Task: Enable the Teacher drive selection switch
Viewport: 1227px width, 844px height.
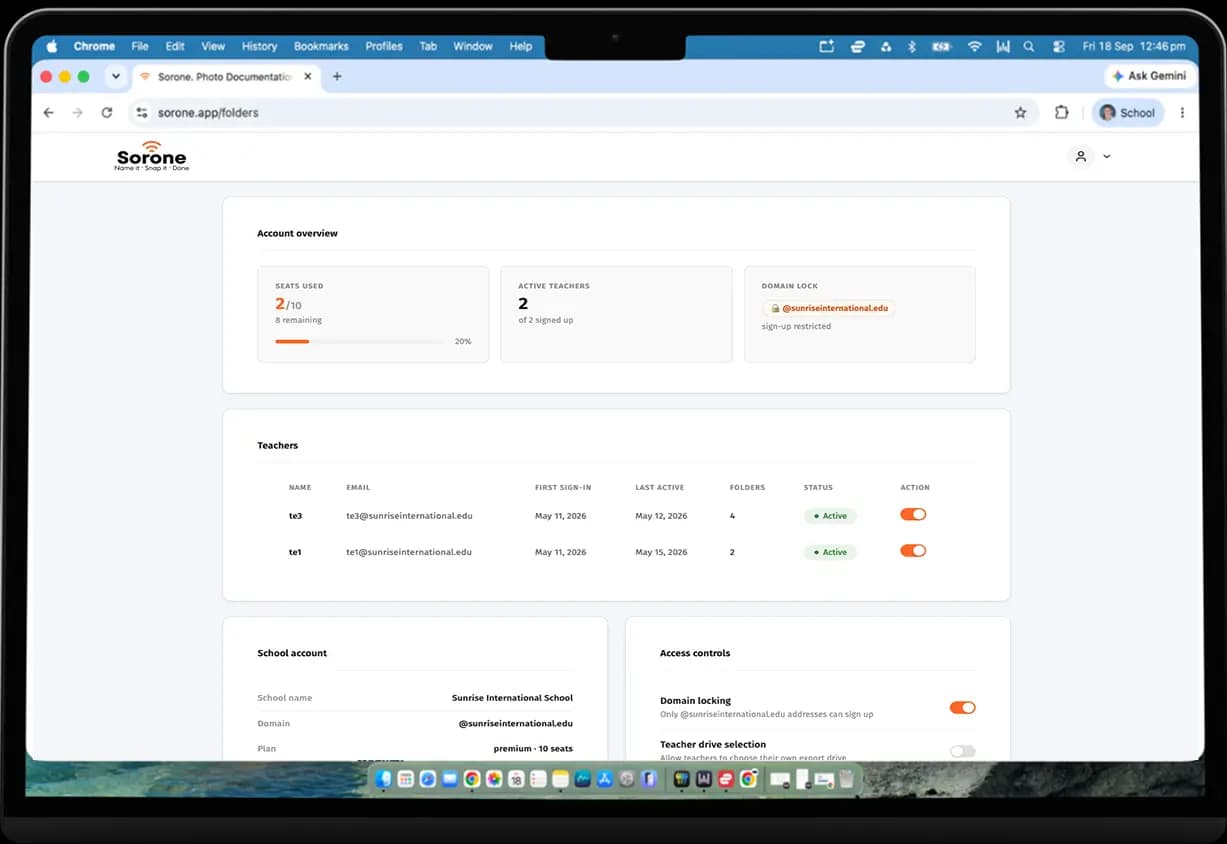Action: 962,751
